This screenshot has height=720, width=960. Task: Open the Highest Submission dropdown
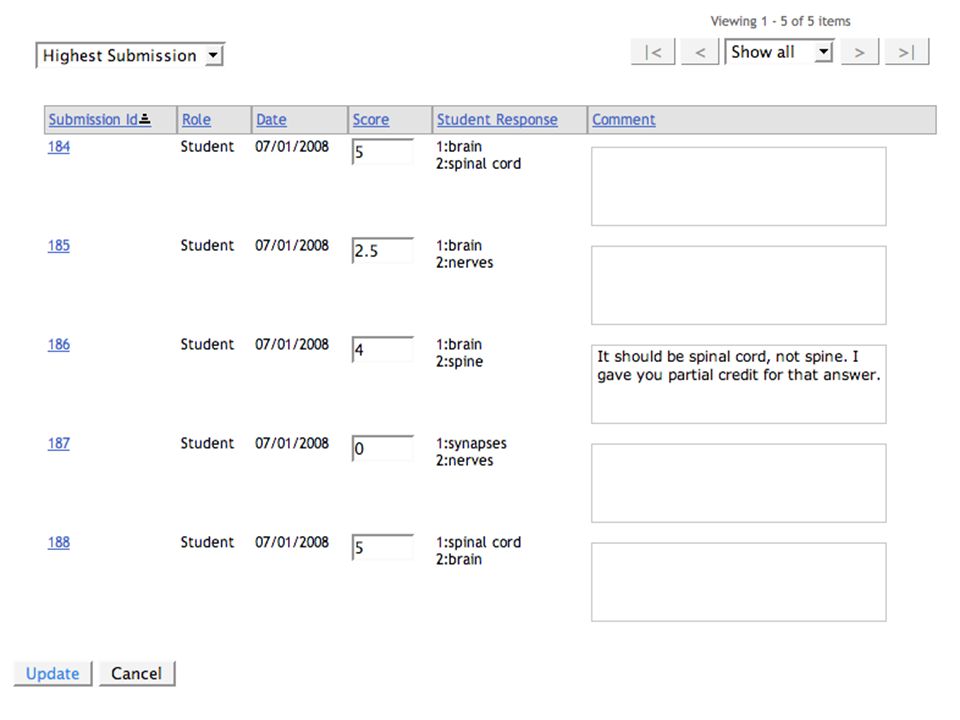(x=130, y=55)
